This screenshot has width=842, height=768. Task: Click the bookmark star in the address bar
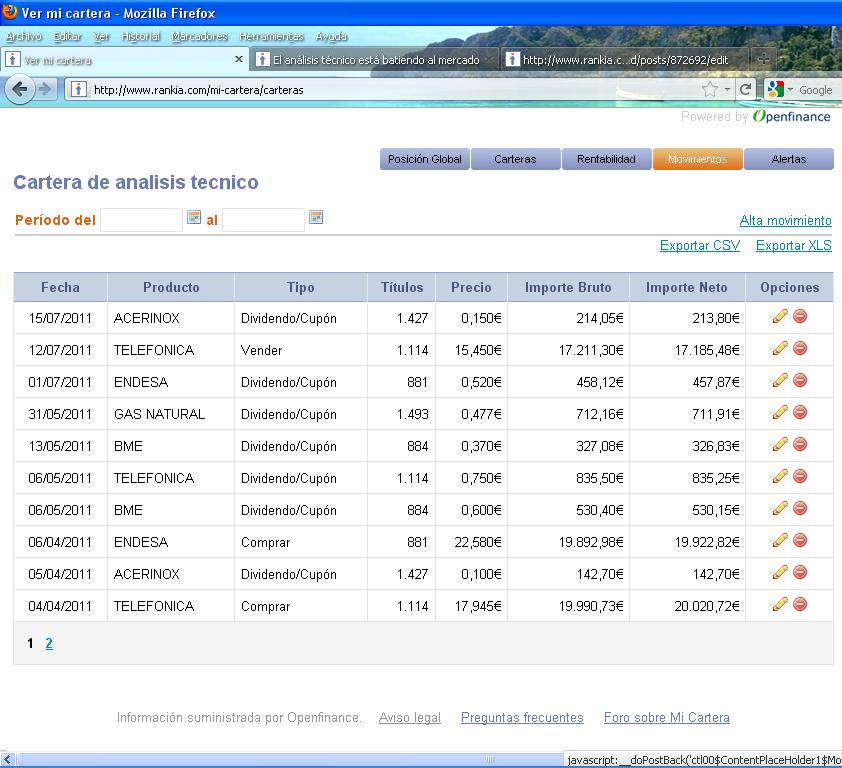[710, 89]
